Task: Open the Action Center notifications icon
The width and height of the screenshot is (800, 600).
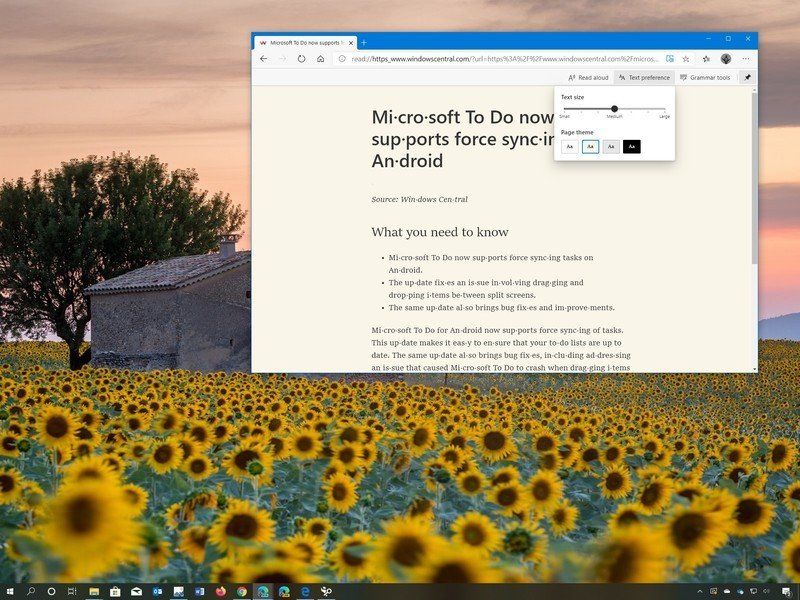Action: click(x=785, y=592)
